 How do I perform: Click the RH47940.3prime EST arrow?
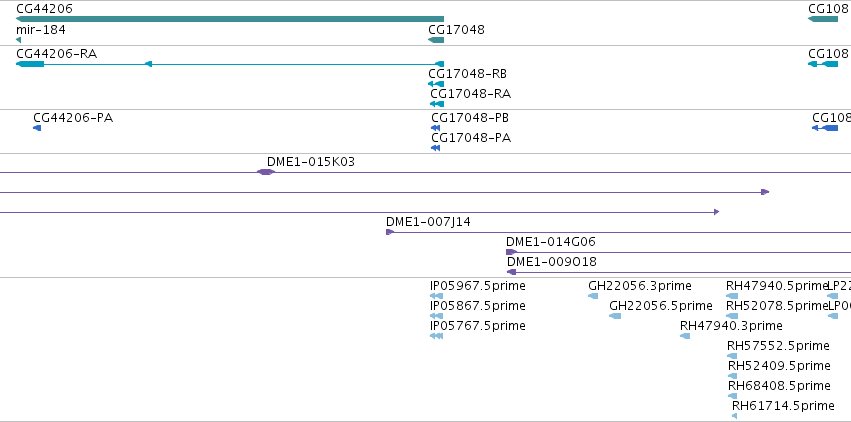(685, 336)
